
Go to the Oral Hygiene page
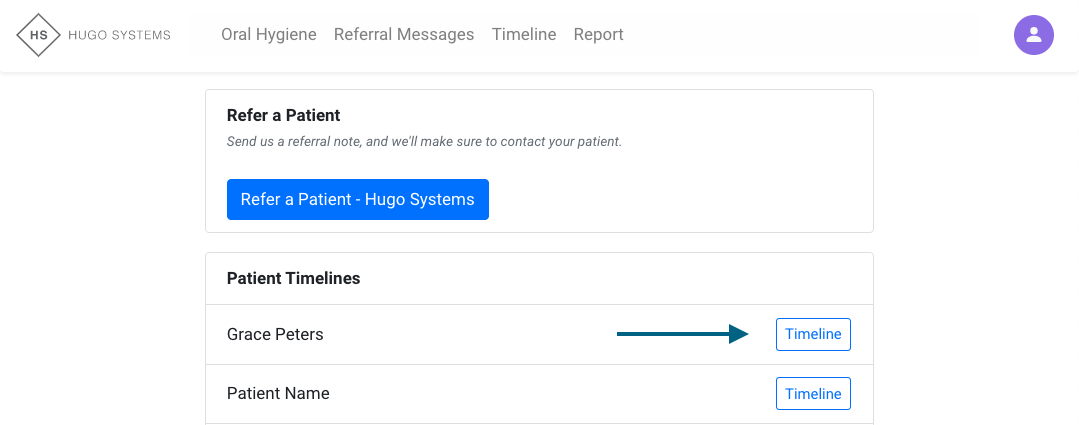click(268, 35)
